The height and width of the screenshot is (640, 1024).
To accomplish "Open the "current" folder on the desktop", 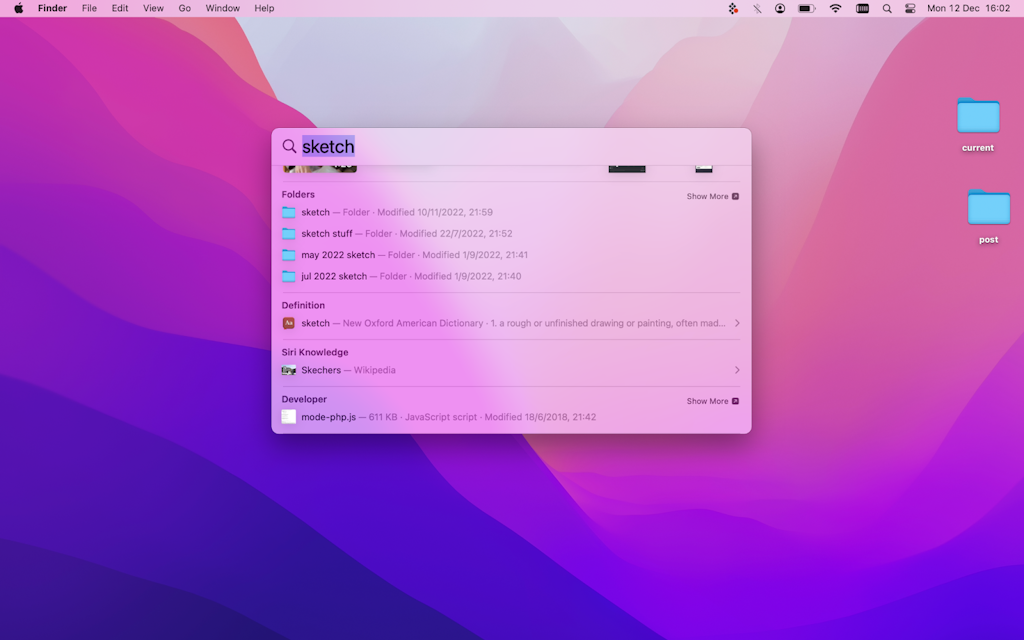I will 977,119.
